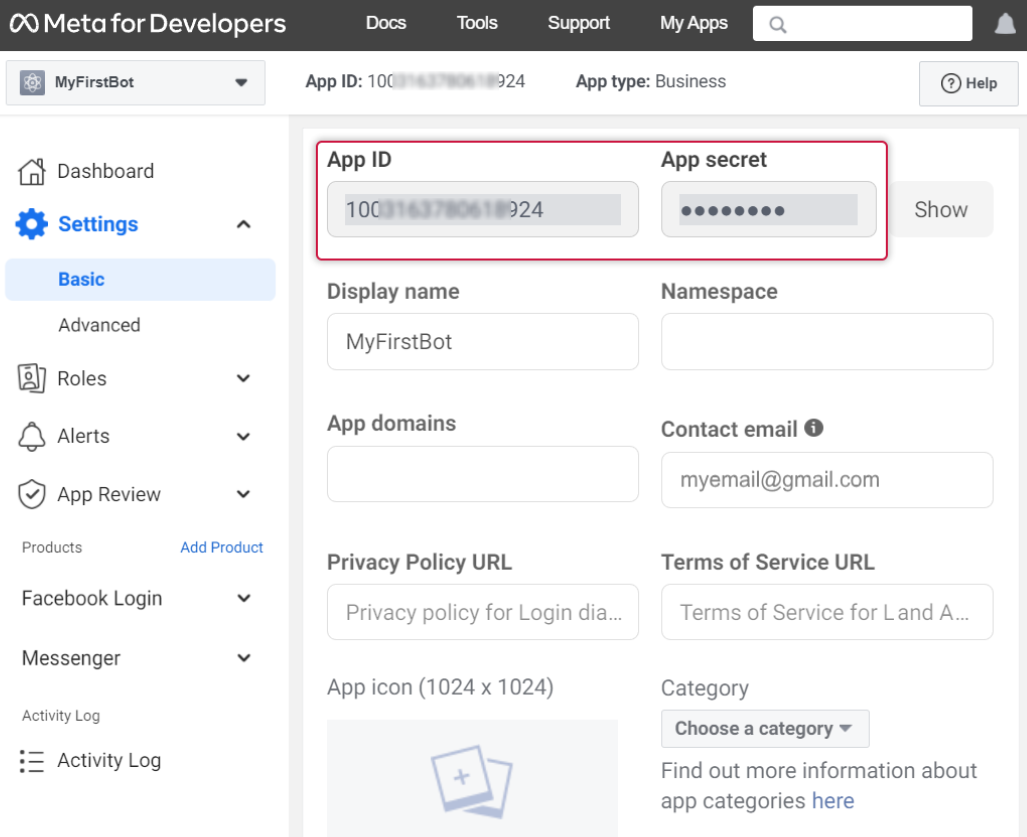Click the add image placeholder for App icon
The image size is (1027, 837).
coord(471,777)
